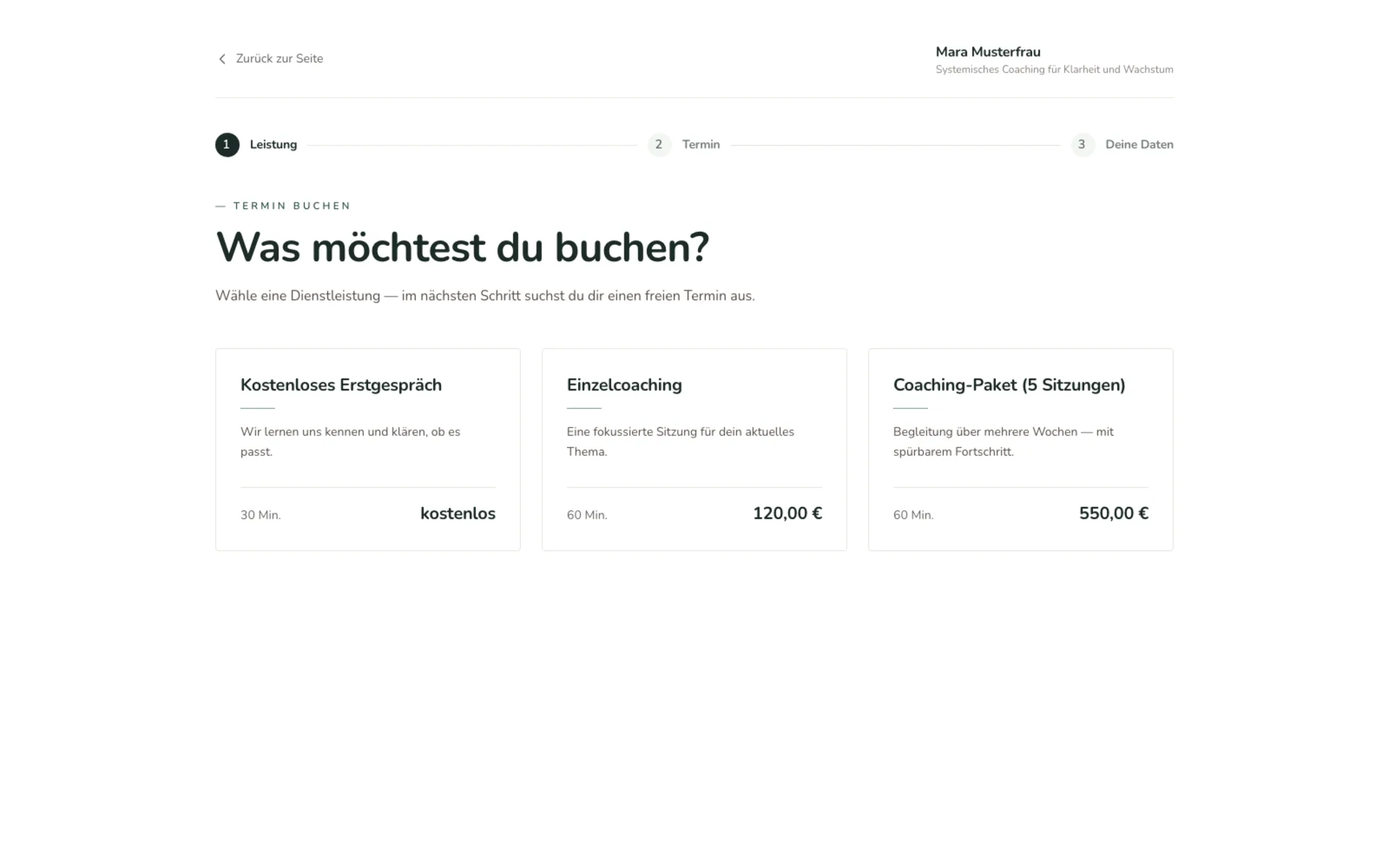1389x868 pixels.
Task: Click 'Begleitung über mehrere Wochen' description
Action: pos(1004,442)
